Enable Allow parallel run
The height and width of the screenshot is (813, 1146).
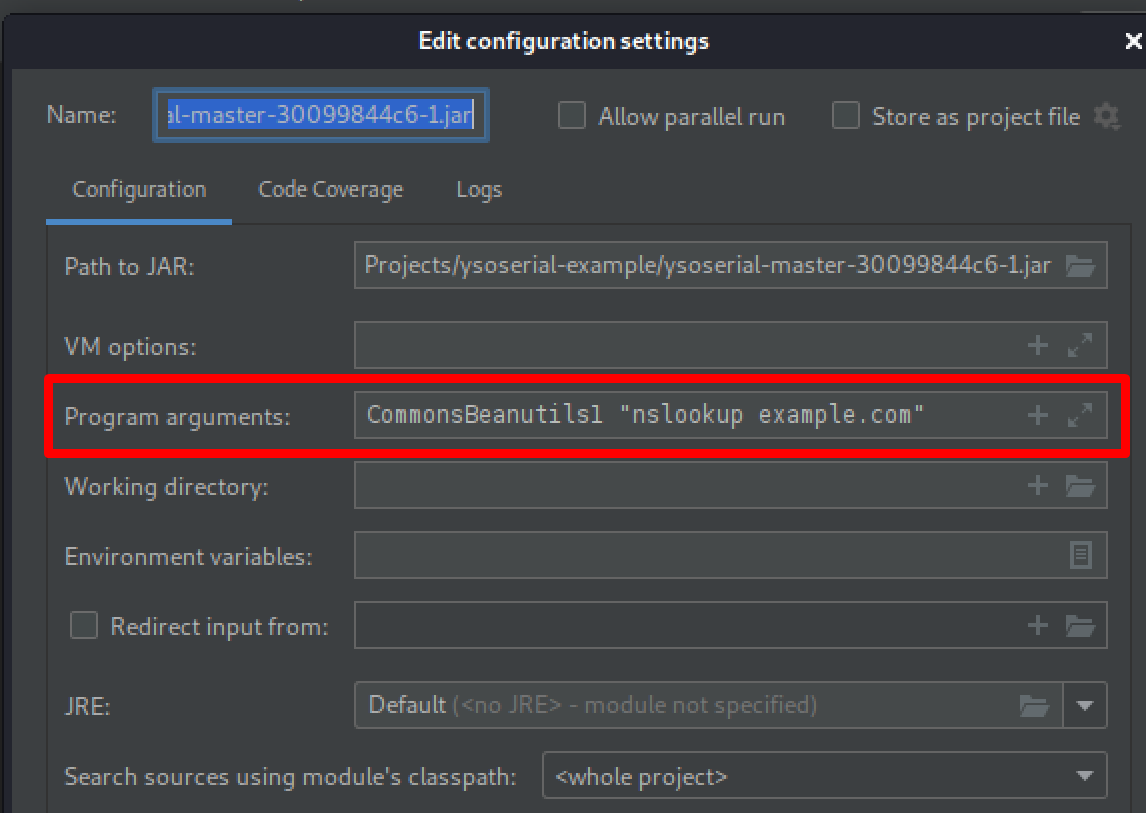[571, 115]
